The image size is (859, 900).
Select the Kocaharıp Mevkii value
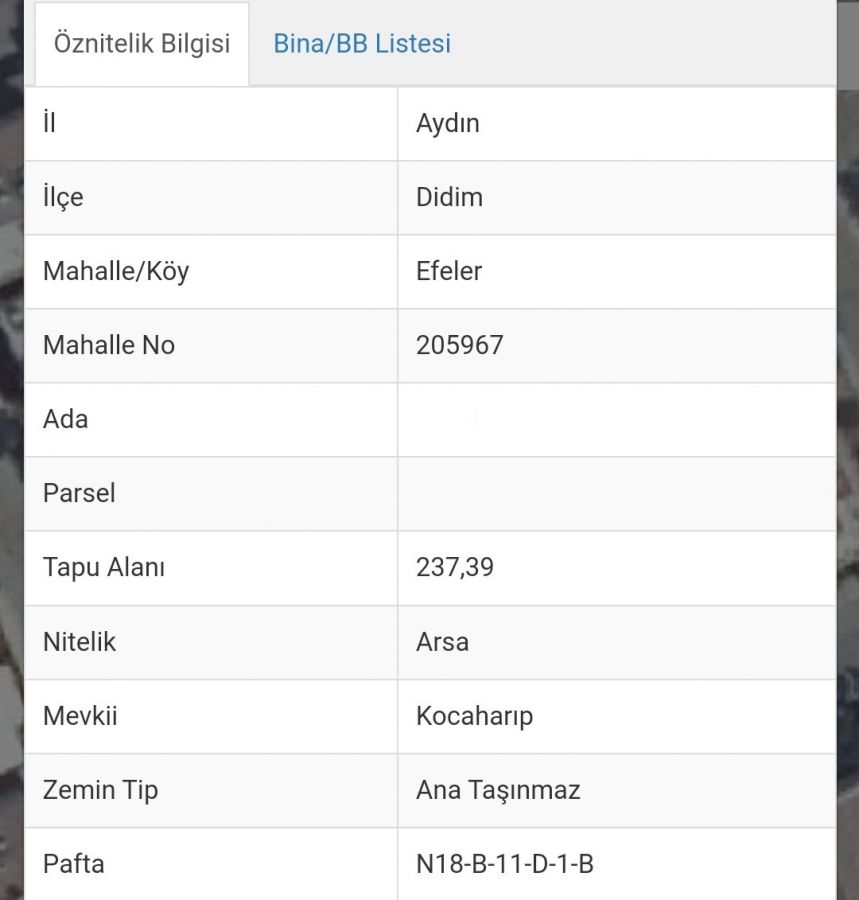tap(475, 716)
